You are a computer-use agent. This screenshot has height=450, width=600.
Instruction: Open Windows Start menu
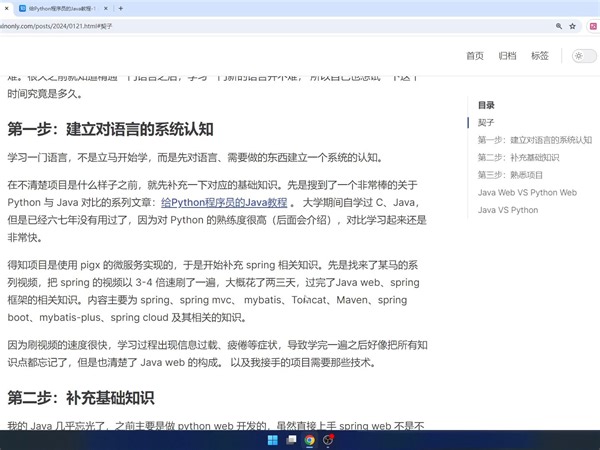[273, 440]
